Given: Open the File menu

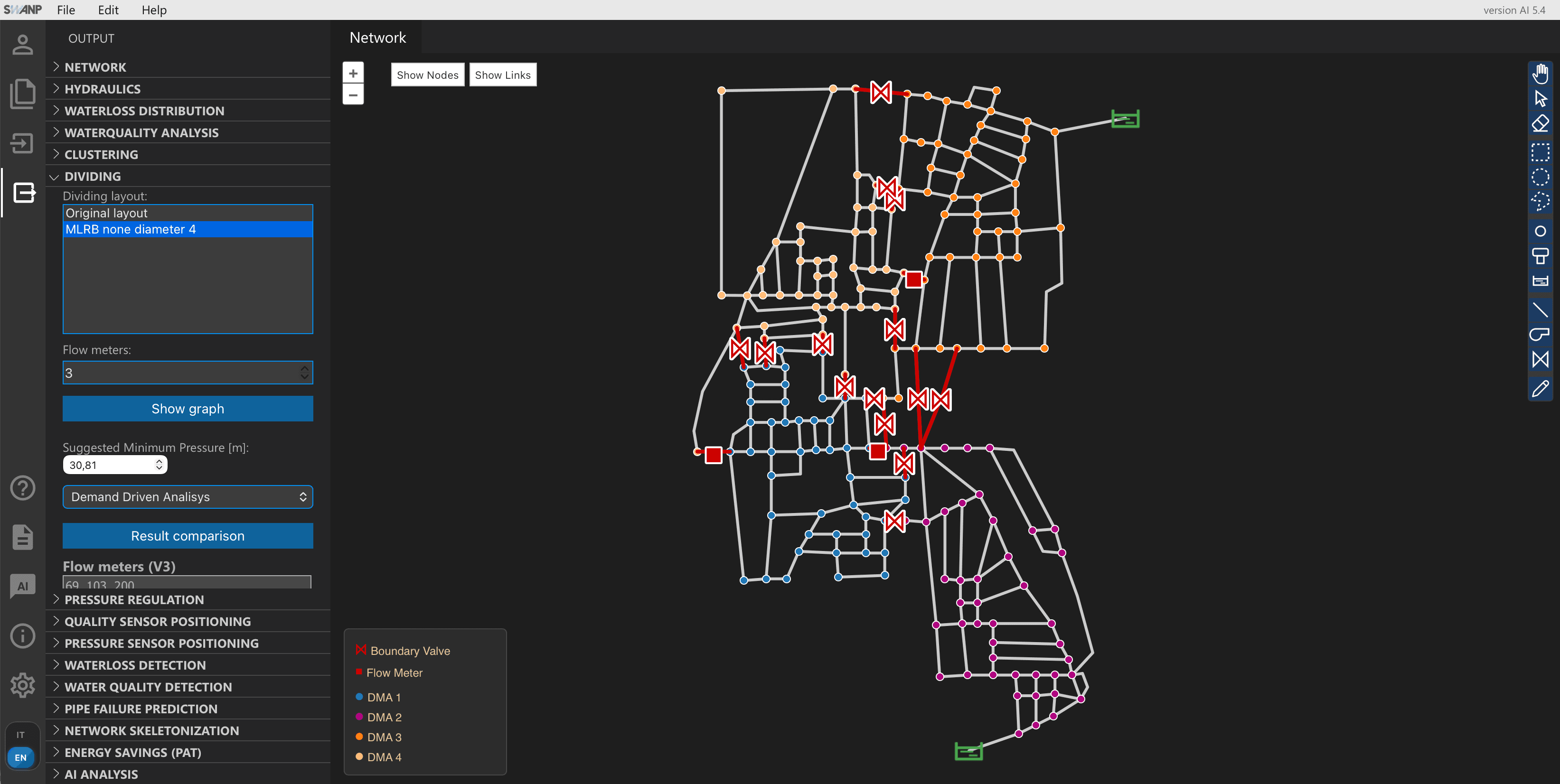Looking at the screenshot, I should coord(66,9).
